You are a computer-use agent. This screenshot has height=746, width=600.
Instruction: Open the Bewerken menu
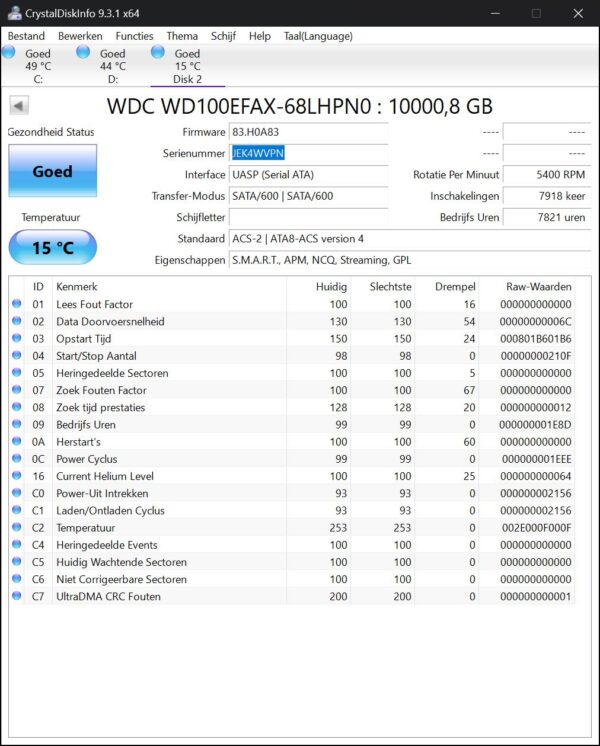click(80, 36)
